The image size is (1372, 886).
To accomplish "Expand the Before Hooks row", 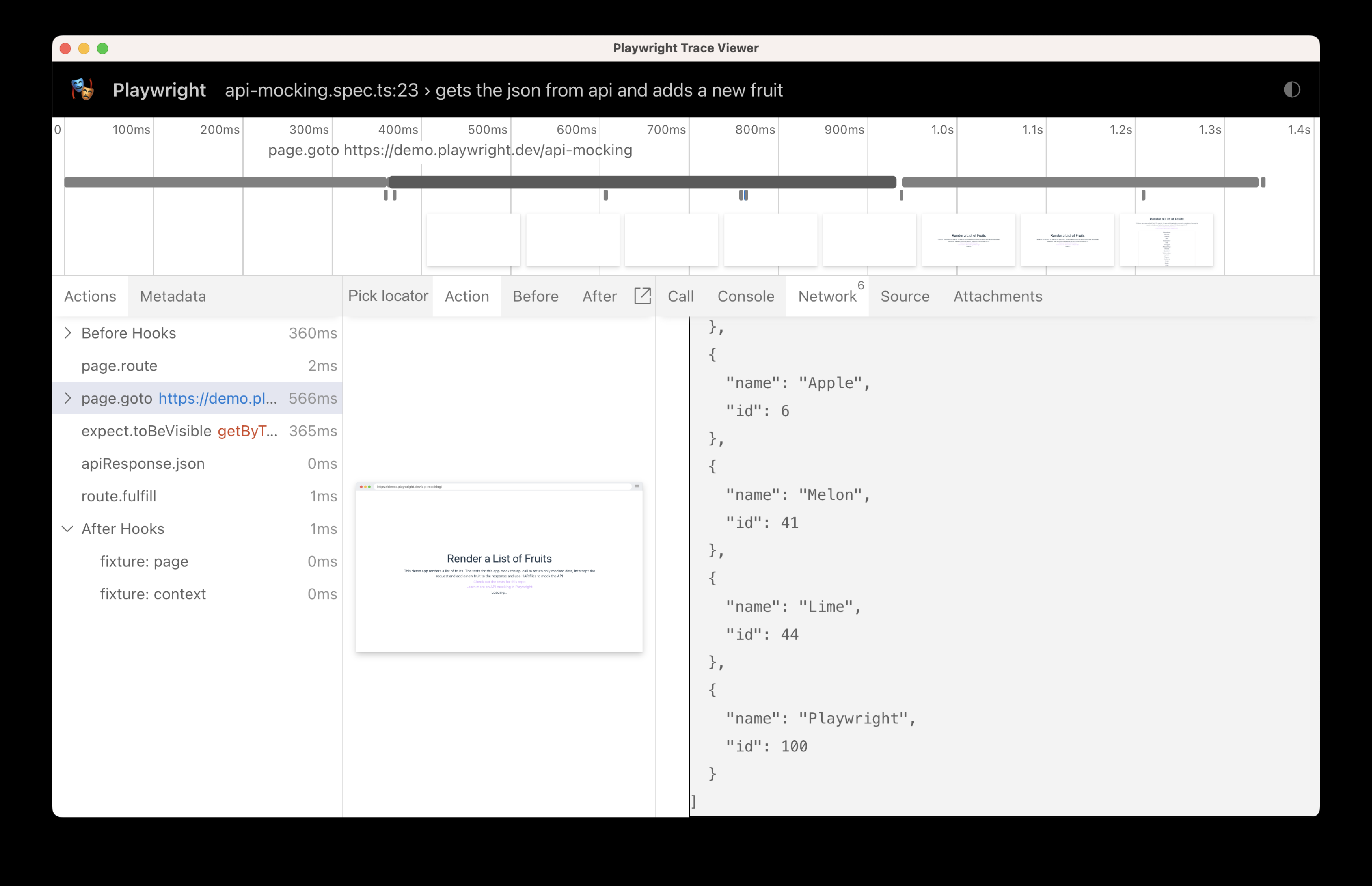I will coord(68,333).
